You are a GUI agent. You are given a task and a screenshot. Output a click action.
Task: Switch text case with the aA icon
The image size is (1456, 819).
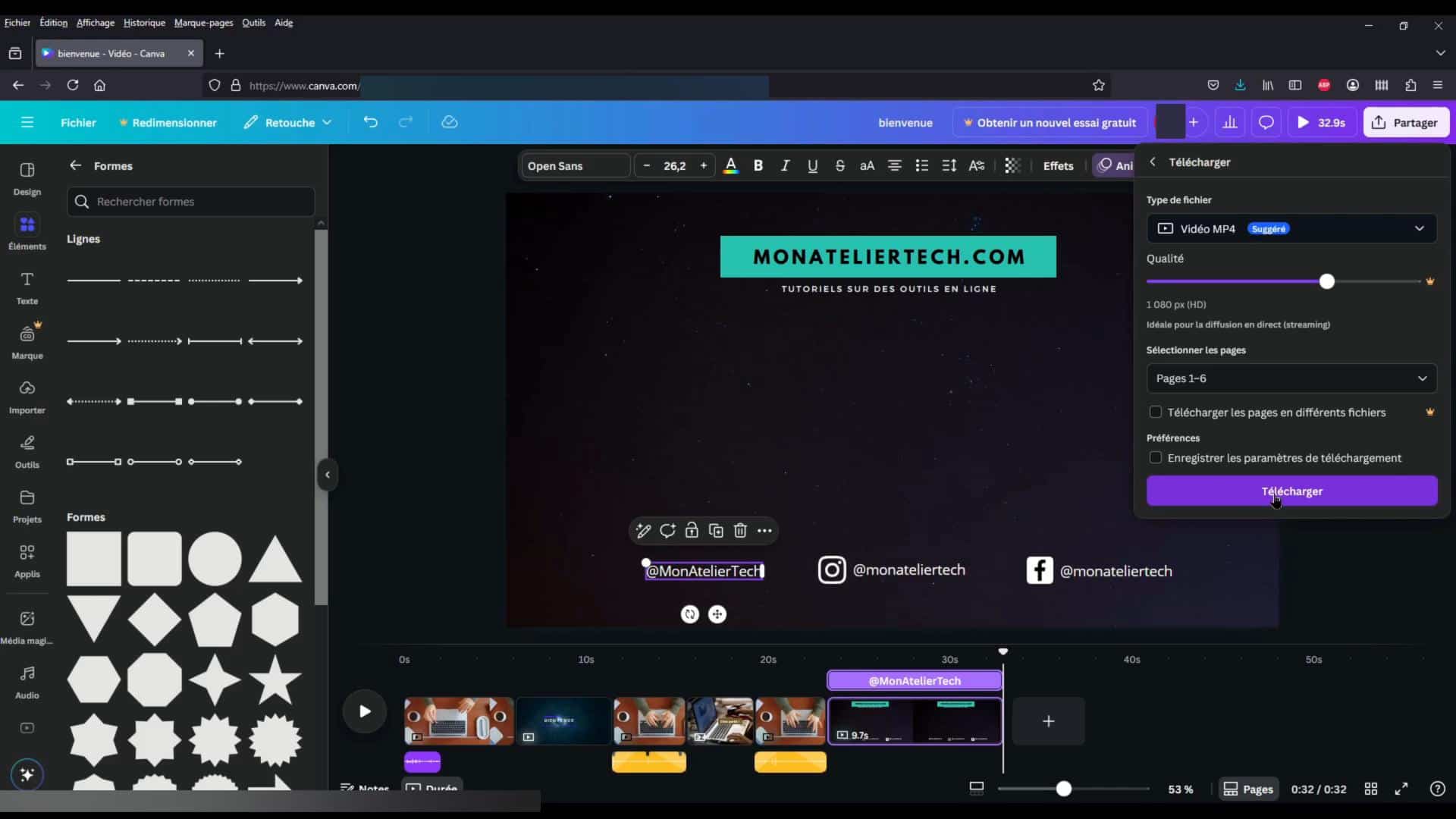[x=867, y=165]
